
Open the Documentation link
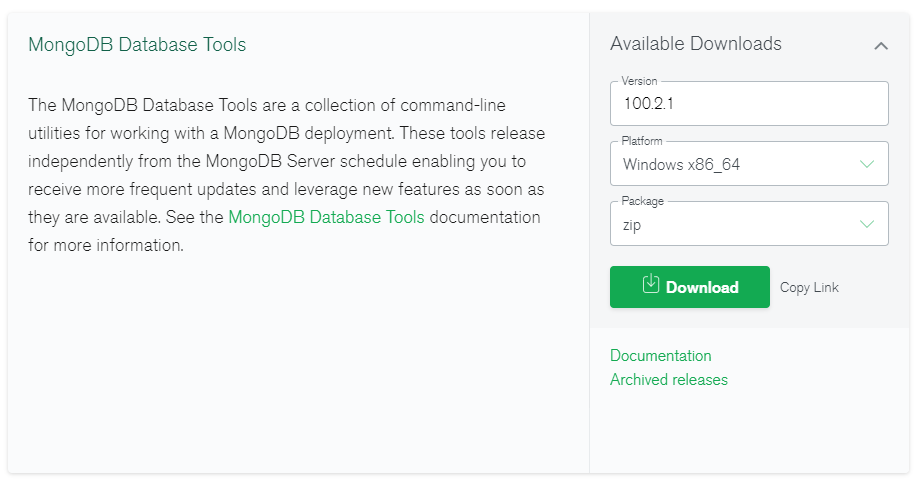[x=660, y=356]
